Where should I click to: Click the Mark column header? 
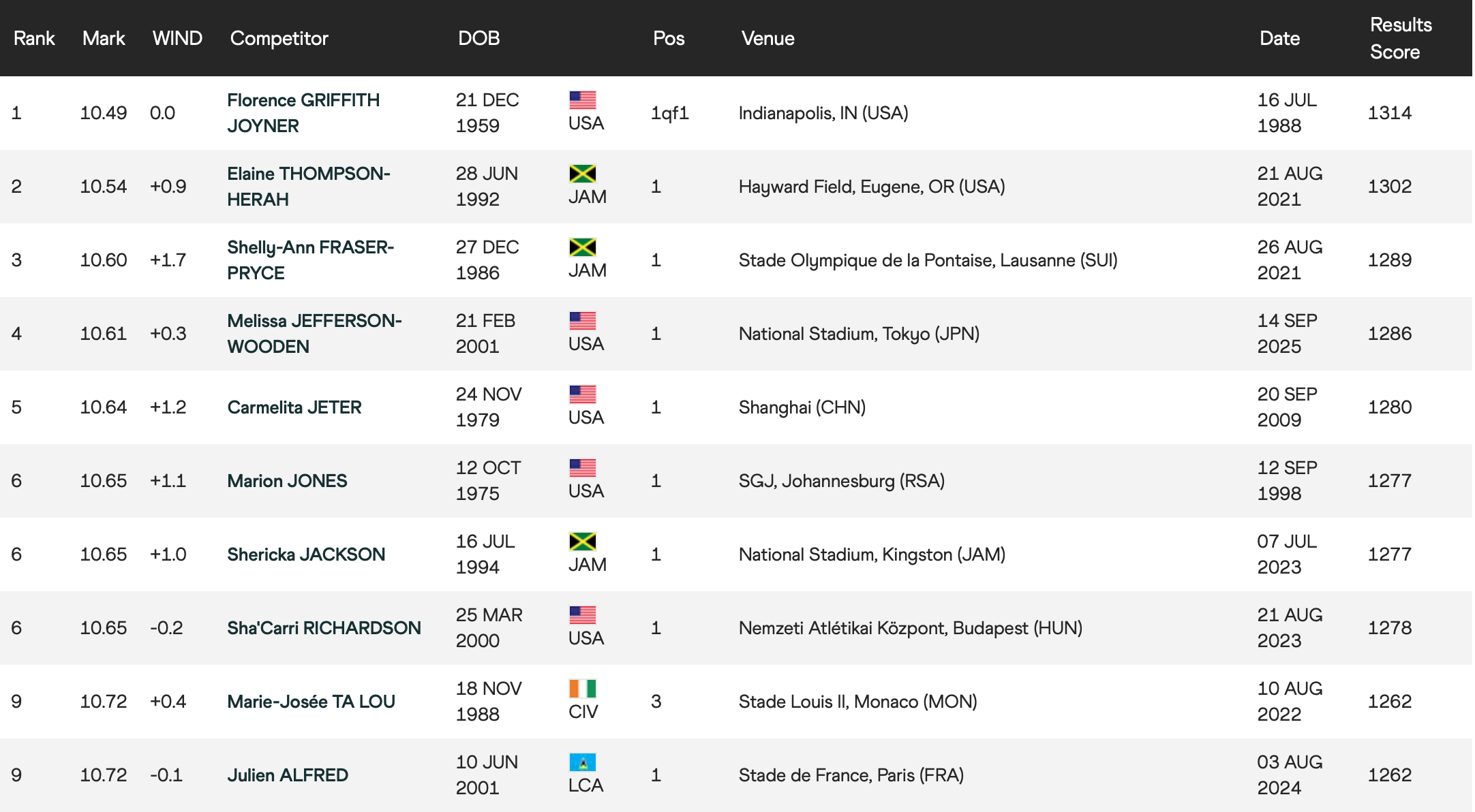click(104, 38)
